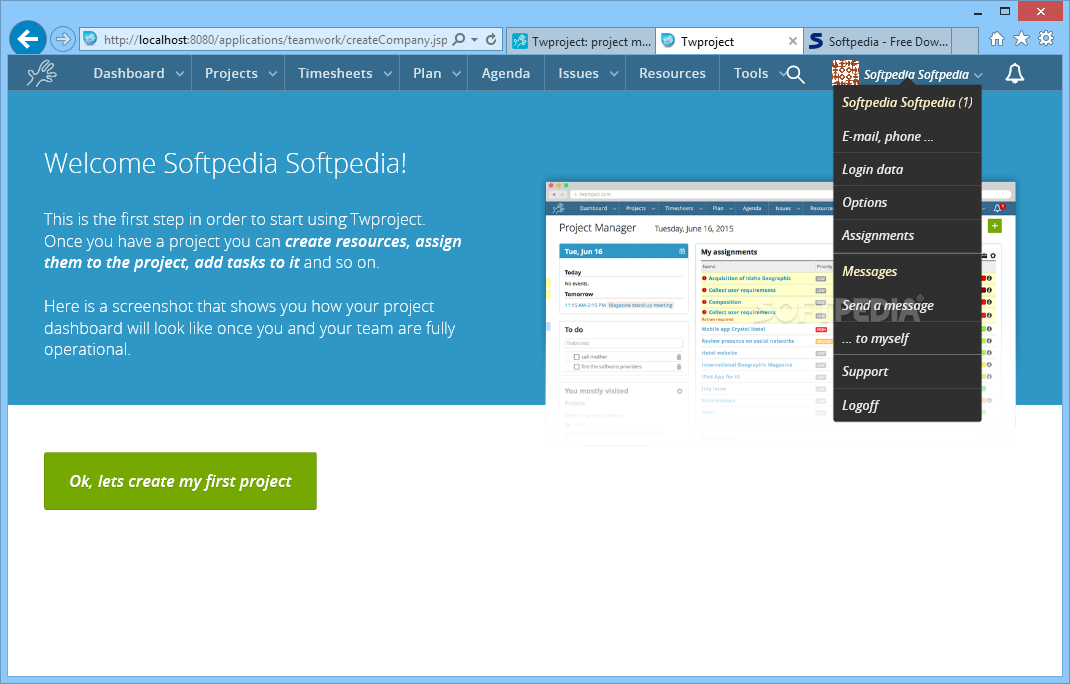The image size is (1070, 684).
Task: Minimize the browser window
Action: pyautogui.click(x=978, y=12)
